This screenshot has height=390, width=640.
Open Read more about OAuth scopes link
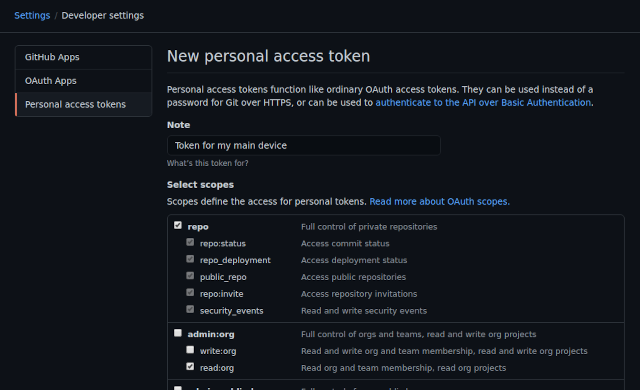[440, 202]
